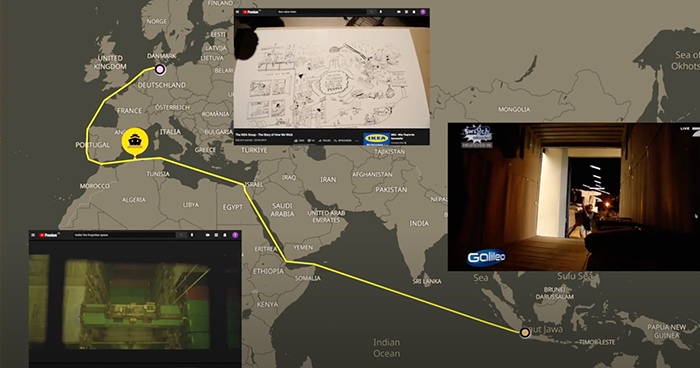This screenshot has width=700, height=368.
Task: Click the yellow ship marker on the route
Action: coord(135,142)
